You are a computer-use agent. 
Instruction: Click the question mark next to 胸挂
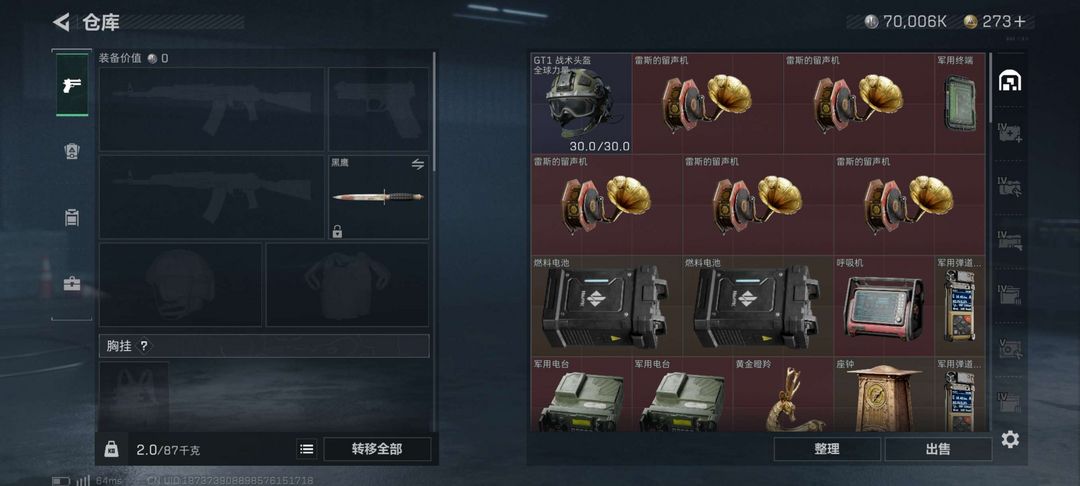click(x=144, y=346)
